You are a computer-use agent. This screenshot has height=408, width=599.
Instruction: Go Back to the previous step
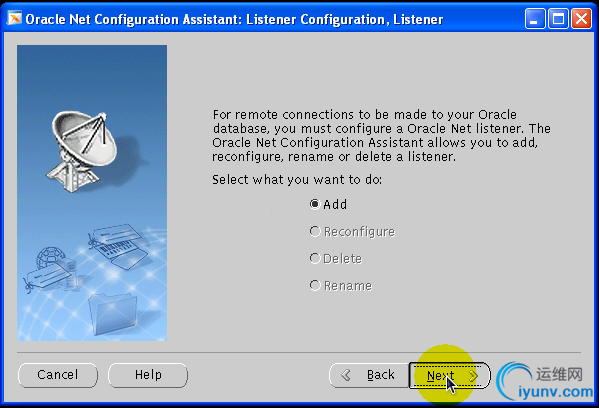tap(369, 375)
